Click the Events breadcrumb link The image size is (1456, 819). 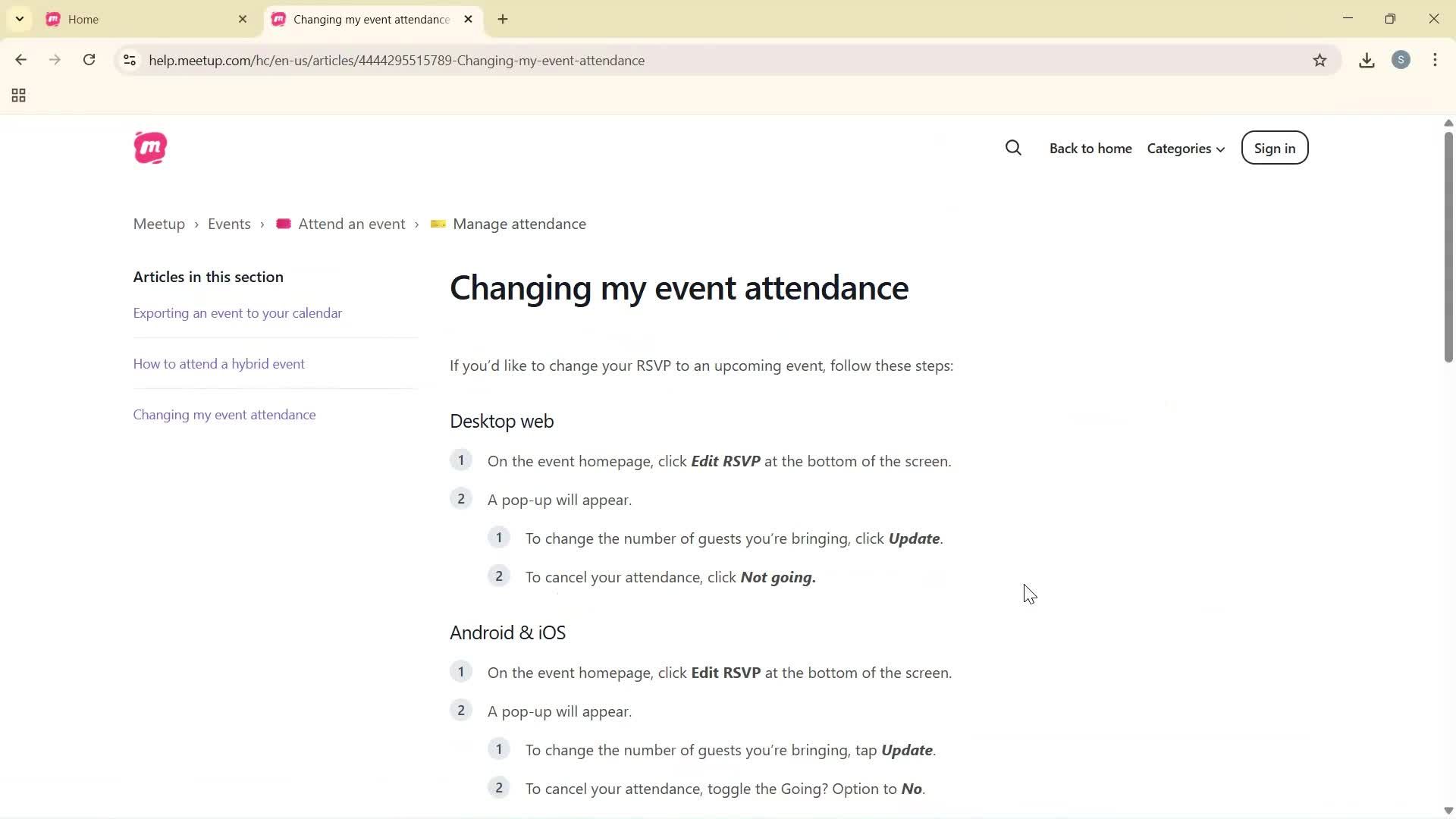pos(228,224)
